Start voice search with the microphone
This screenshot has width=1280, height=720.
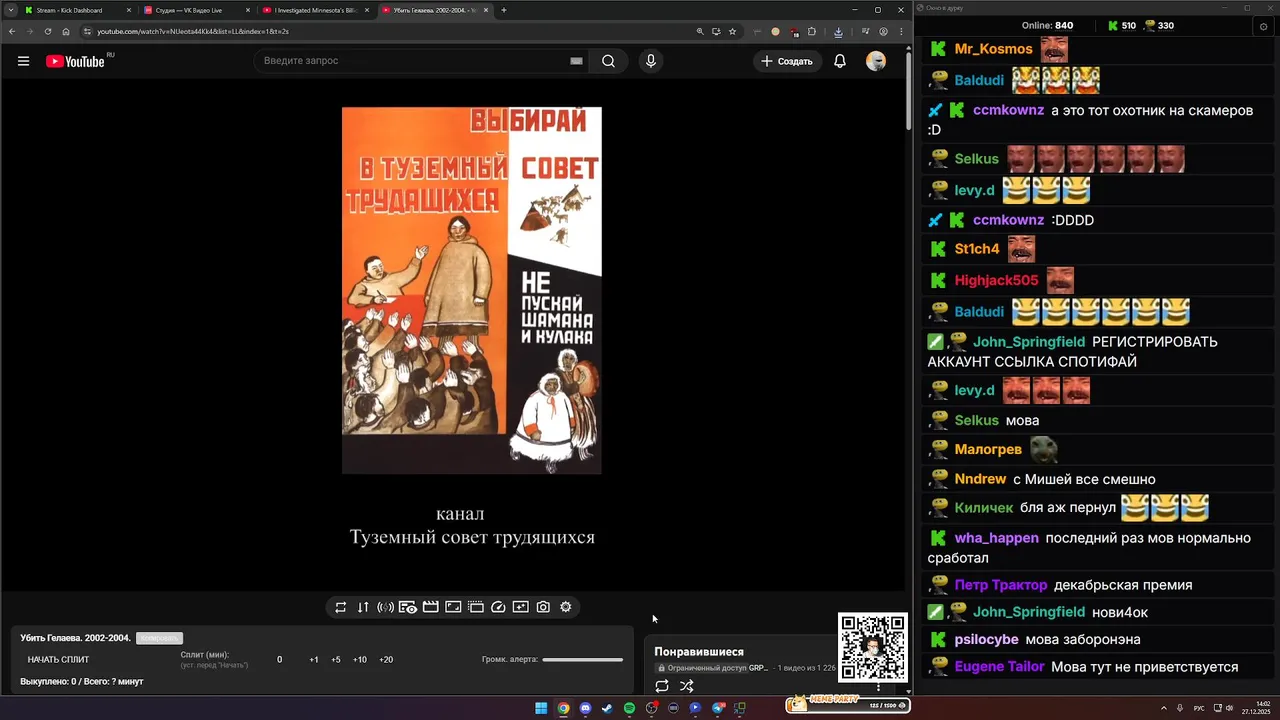click(651, 61)
